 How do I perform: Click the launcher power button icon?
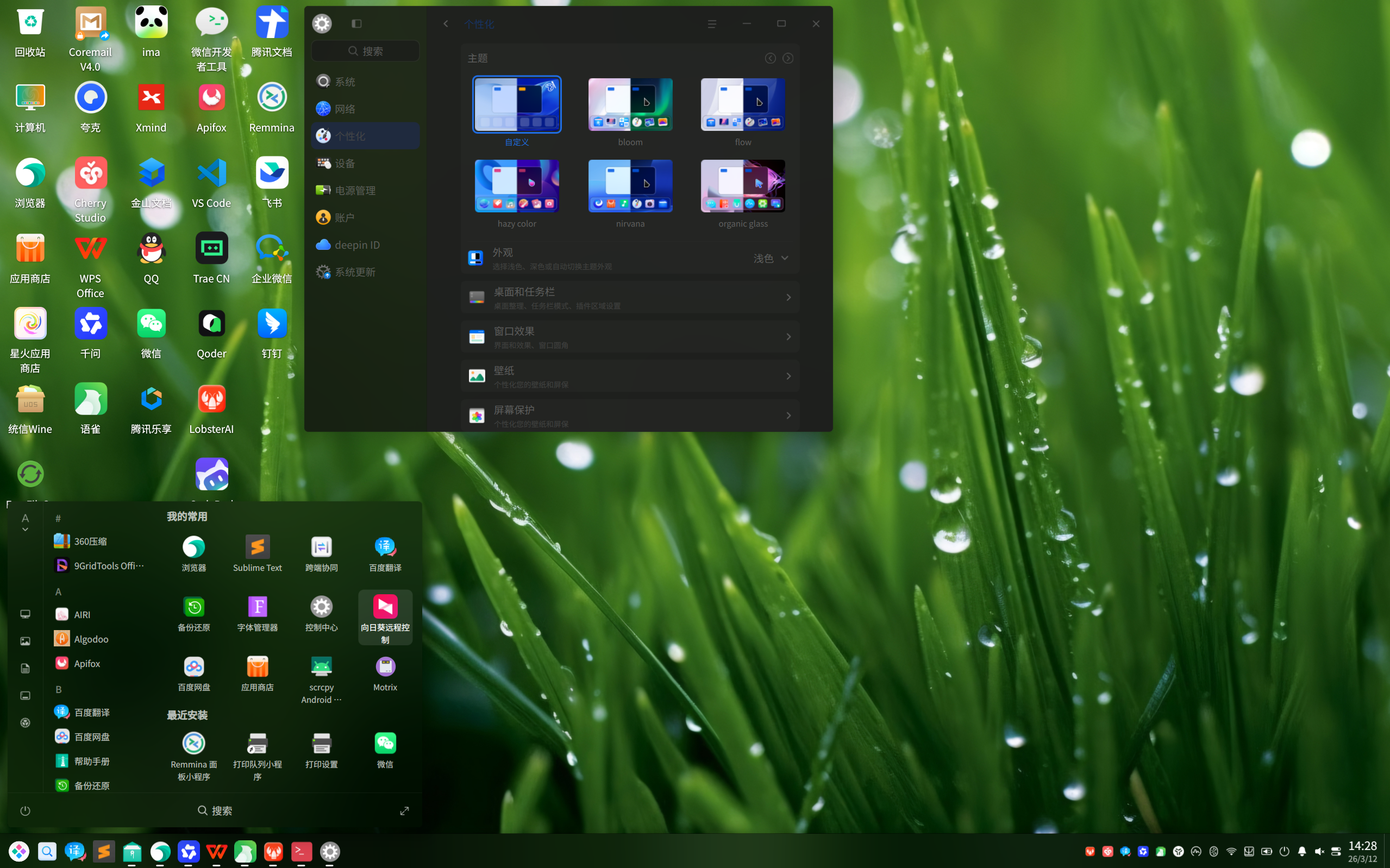coord(25,810)
